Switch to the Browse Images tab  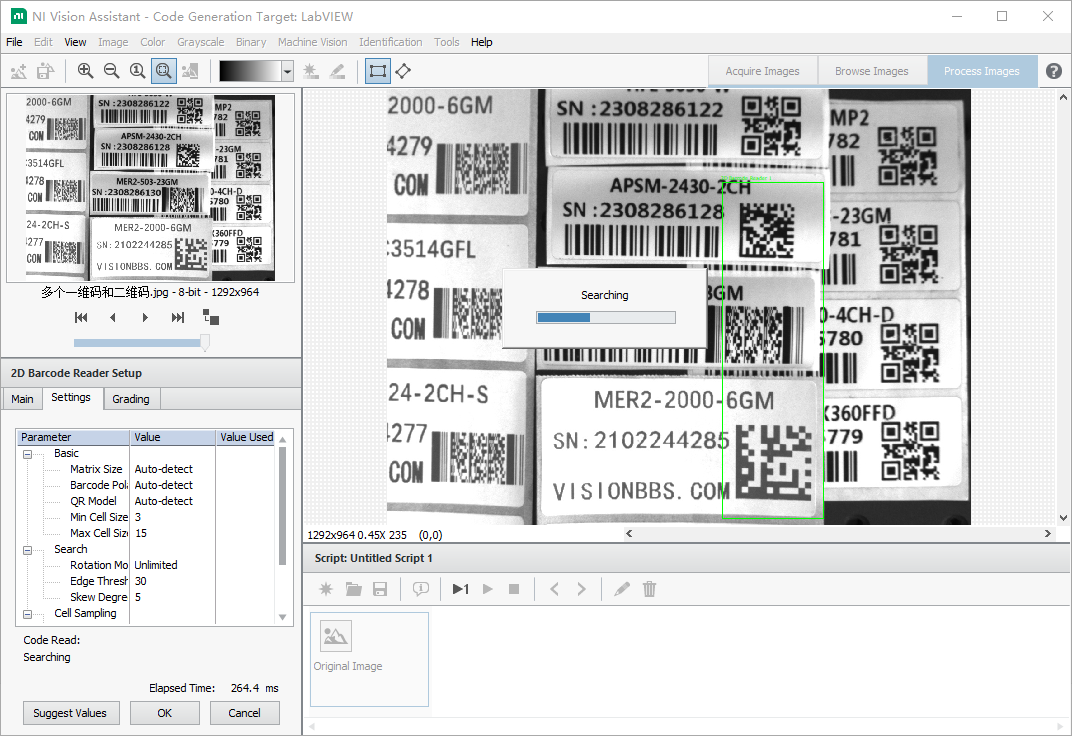click(x=872, y=71)
